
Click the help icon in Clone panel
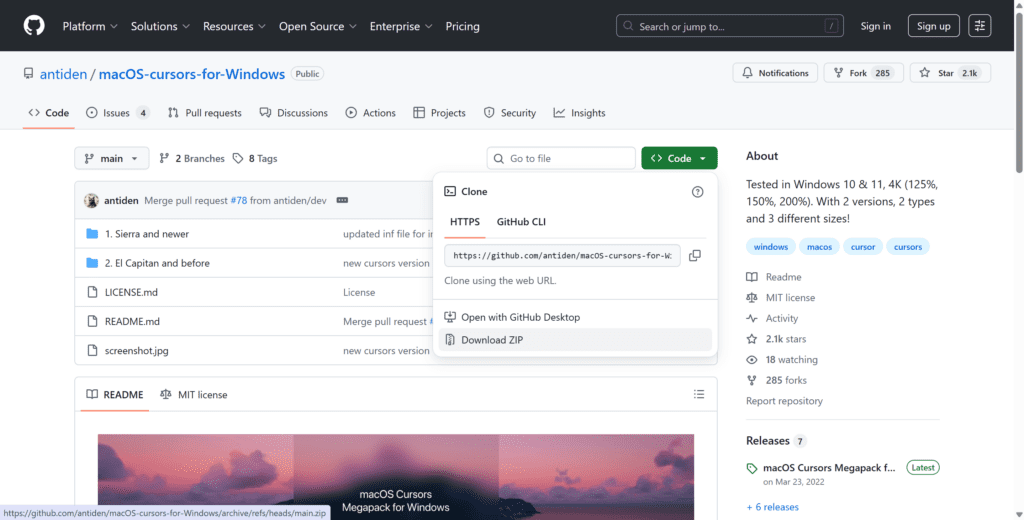tap(698, 191)
